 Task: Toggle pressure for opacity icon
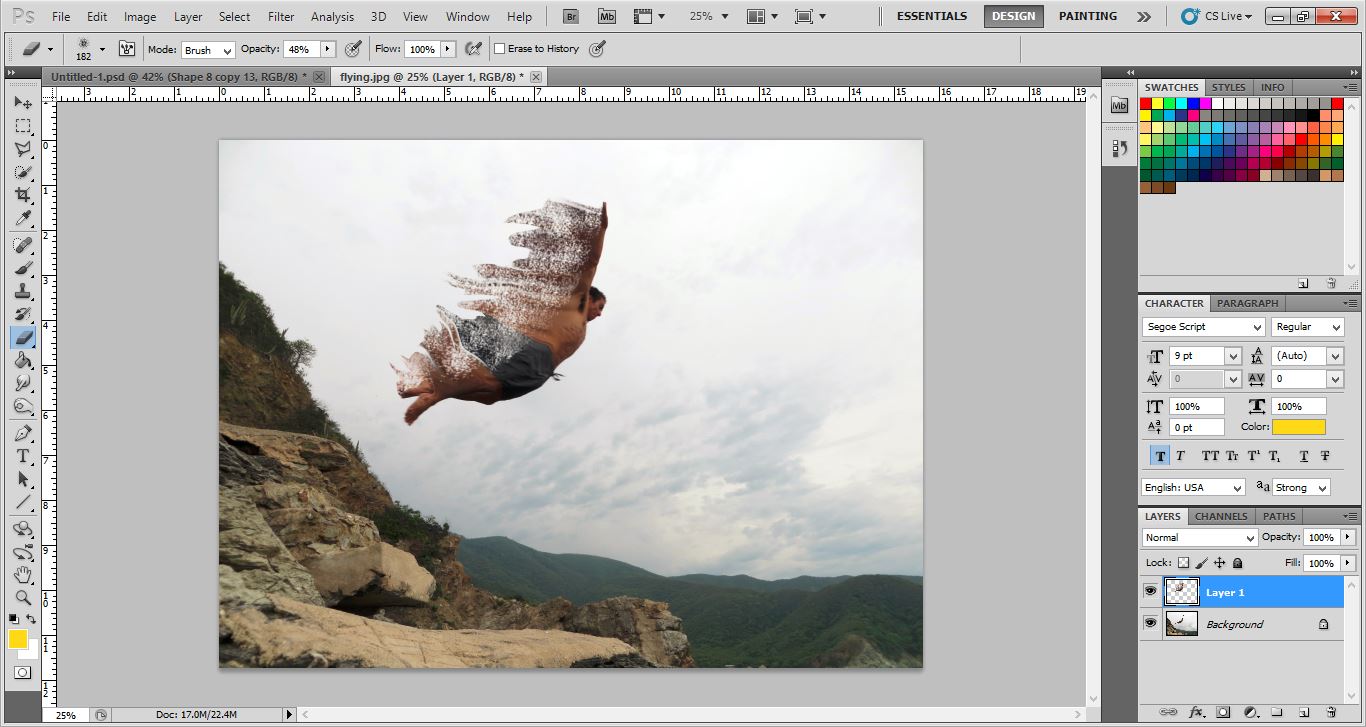(353, 49)
